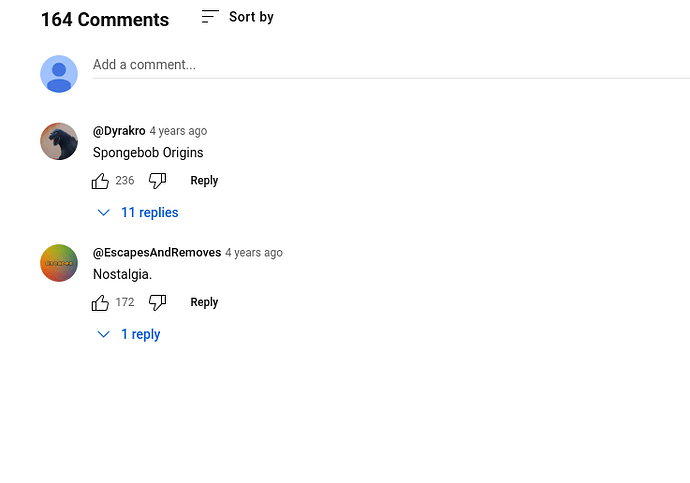Screen dimensions: 690x483
Task: Click the chevron beside 11 replies
Action: [x=103, y=213]
